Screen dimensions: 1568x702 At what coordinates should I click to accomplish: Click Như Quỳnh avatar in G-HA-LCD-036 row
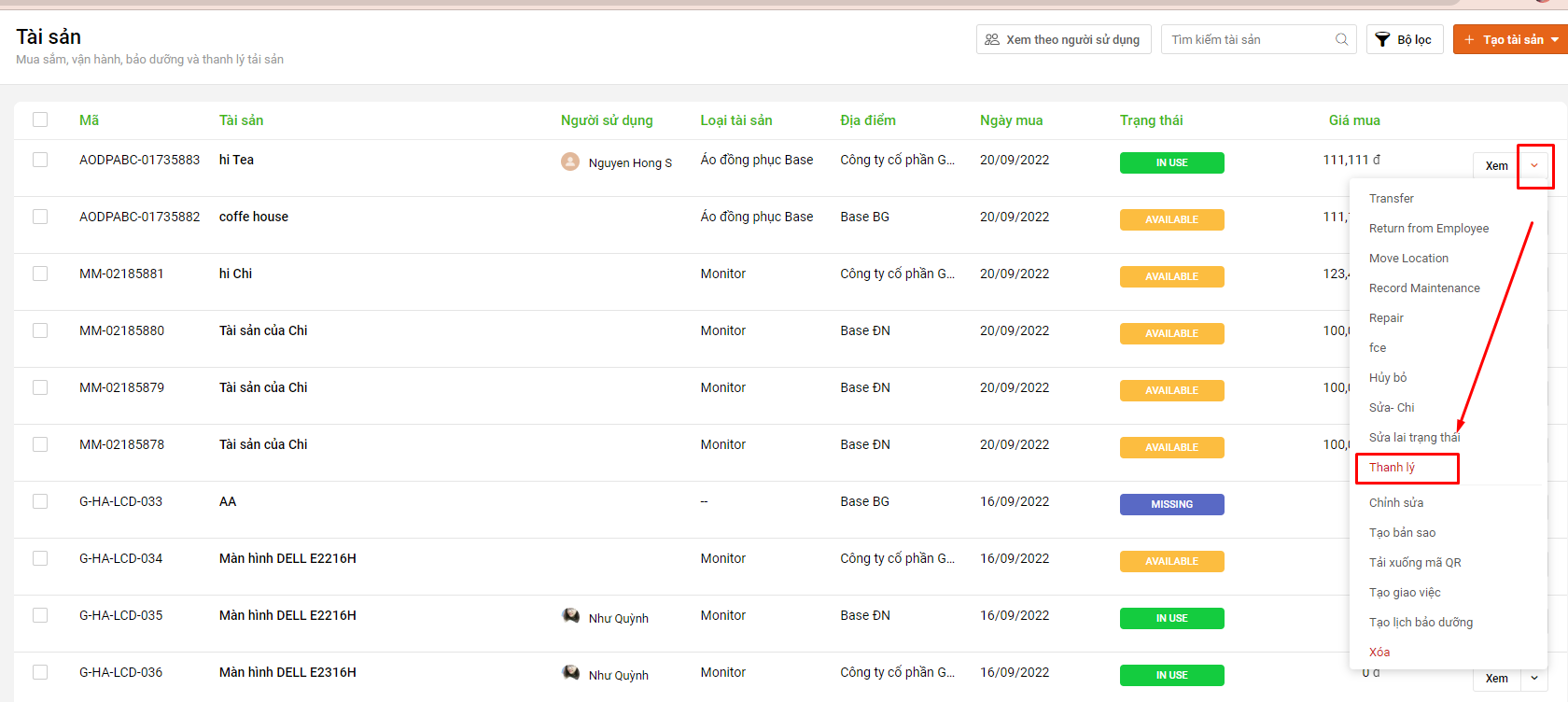[x=570, y=673]
